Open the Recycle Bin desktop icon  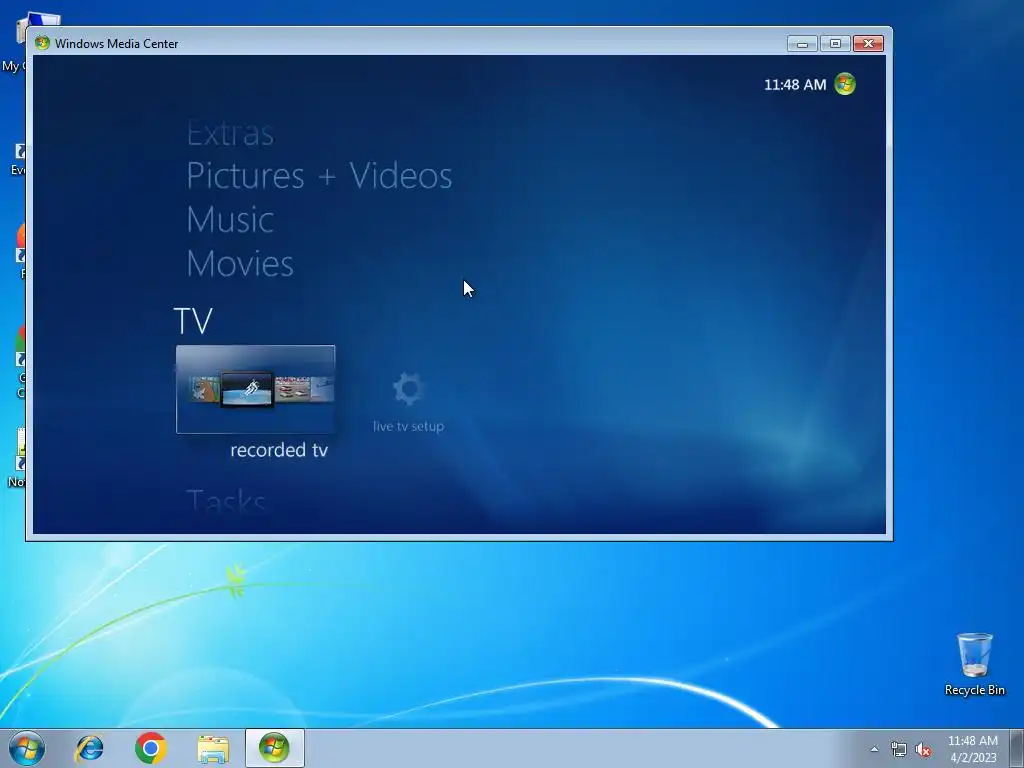coord(974,664)
